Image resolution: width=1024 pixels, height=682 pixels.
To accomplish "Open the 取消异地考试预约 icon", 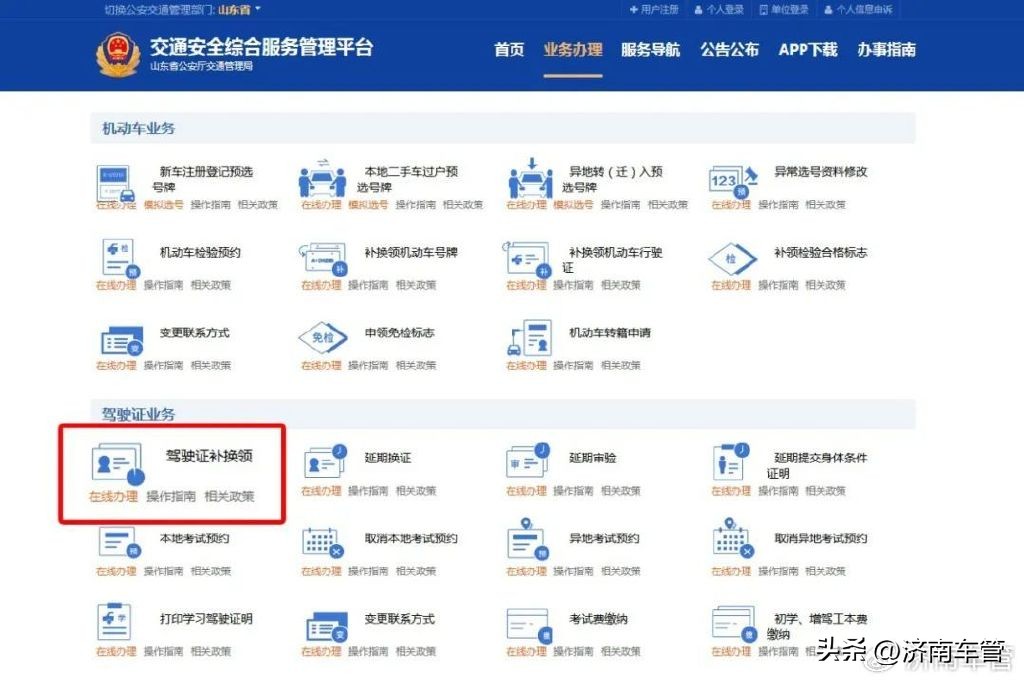I will pyautogui.click(x=731, y=543).
